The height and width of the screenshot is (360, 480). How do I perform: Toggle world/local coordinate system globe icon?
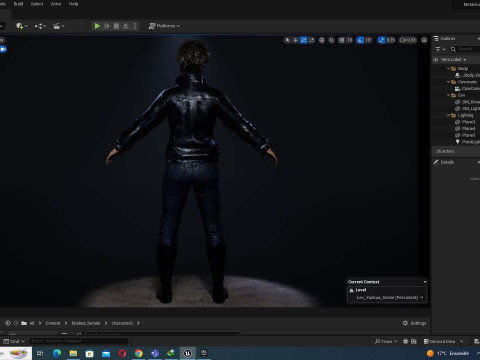[322, 40]
